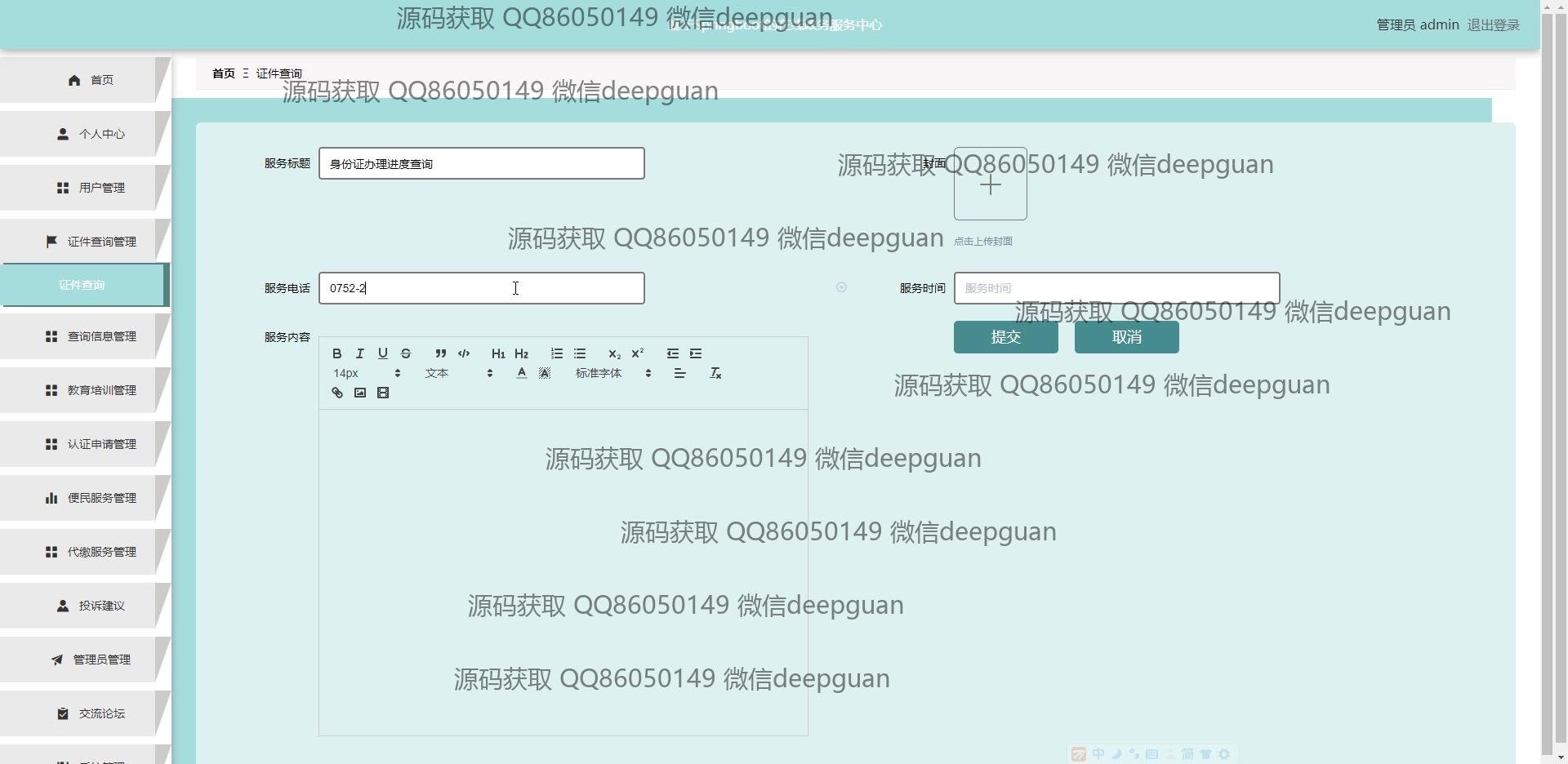Toggle strikethrough formatting in editor

(x=406, y=353)
